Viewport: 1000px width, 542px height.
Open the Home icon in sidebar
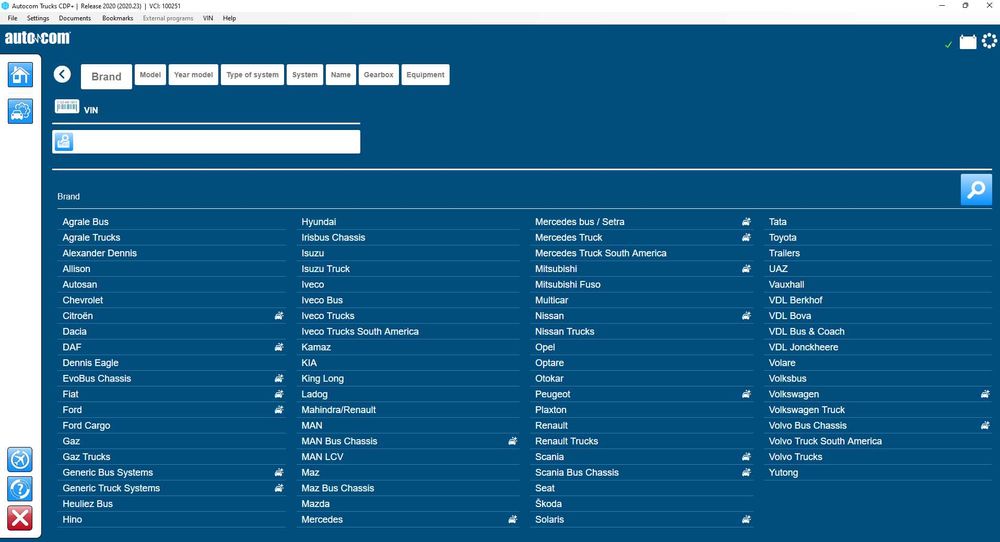click(20, 75)
